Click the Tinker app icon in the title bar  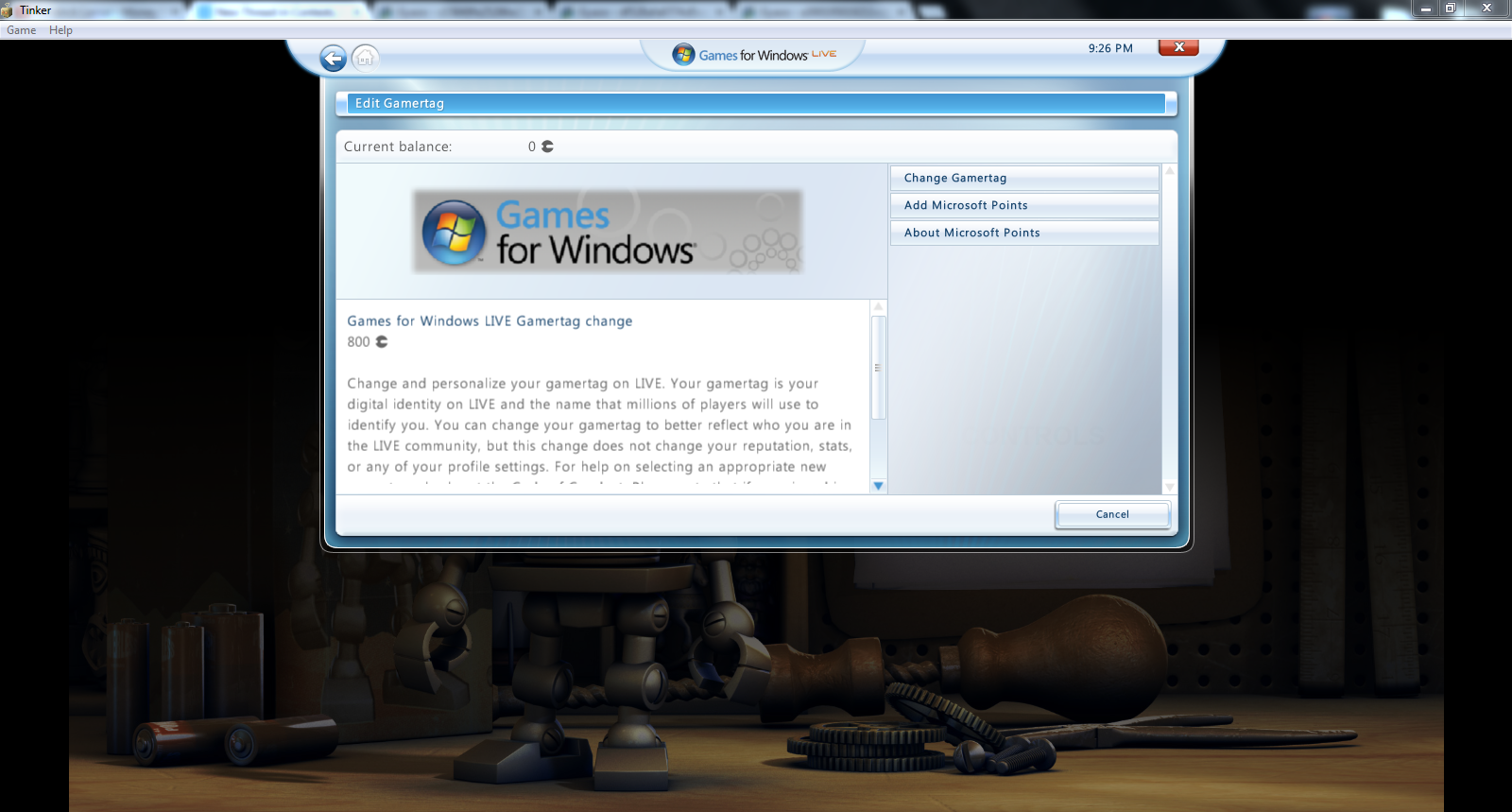pos(8,10)
